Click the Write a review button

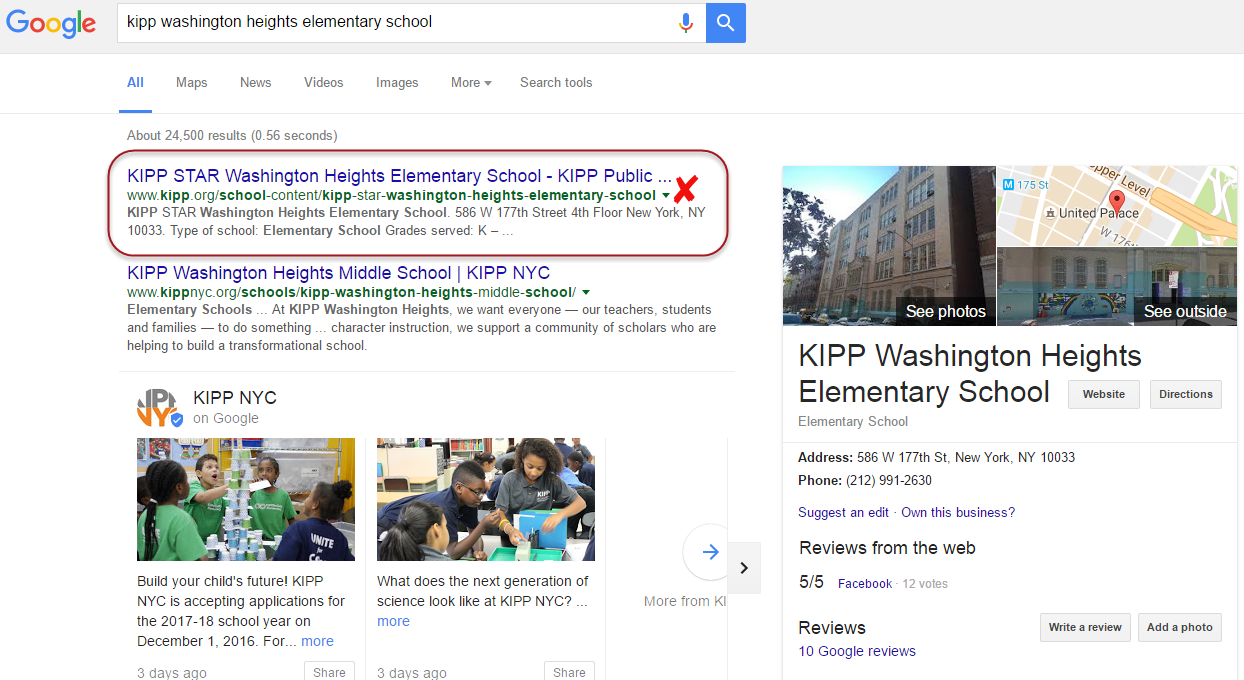click(1085, 627)
